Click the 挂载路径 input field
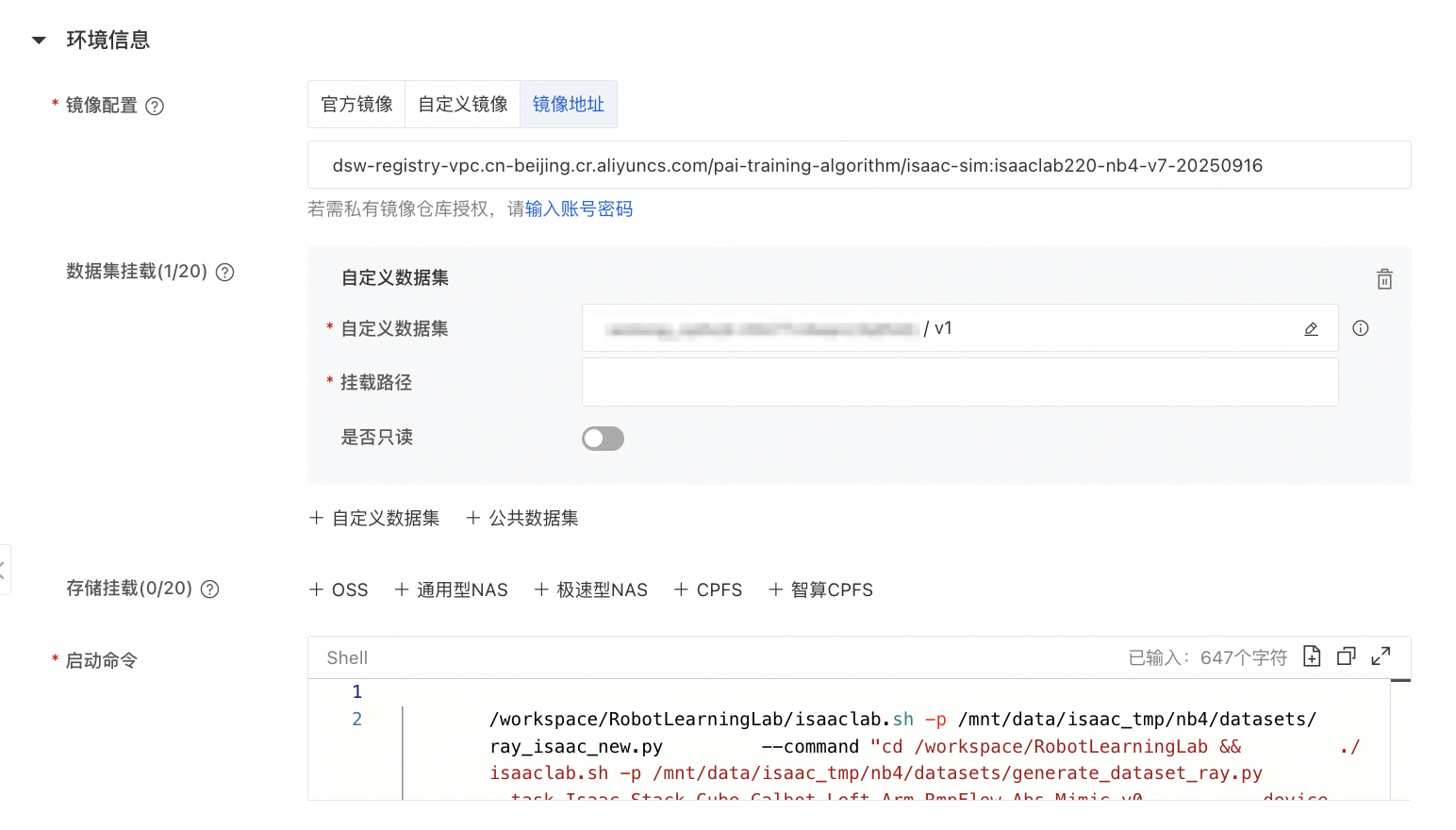Viewport: 1456px width, 830px height. (x=960, y=382)
